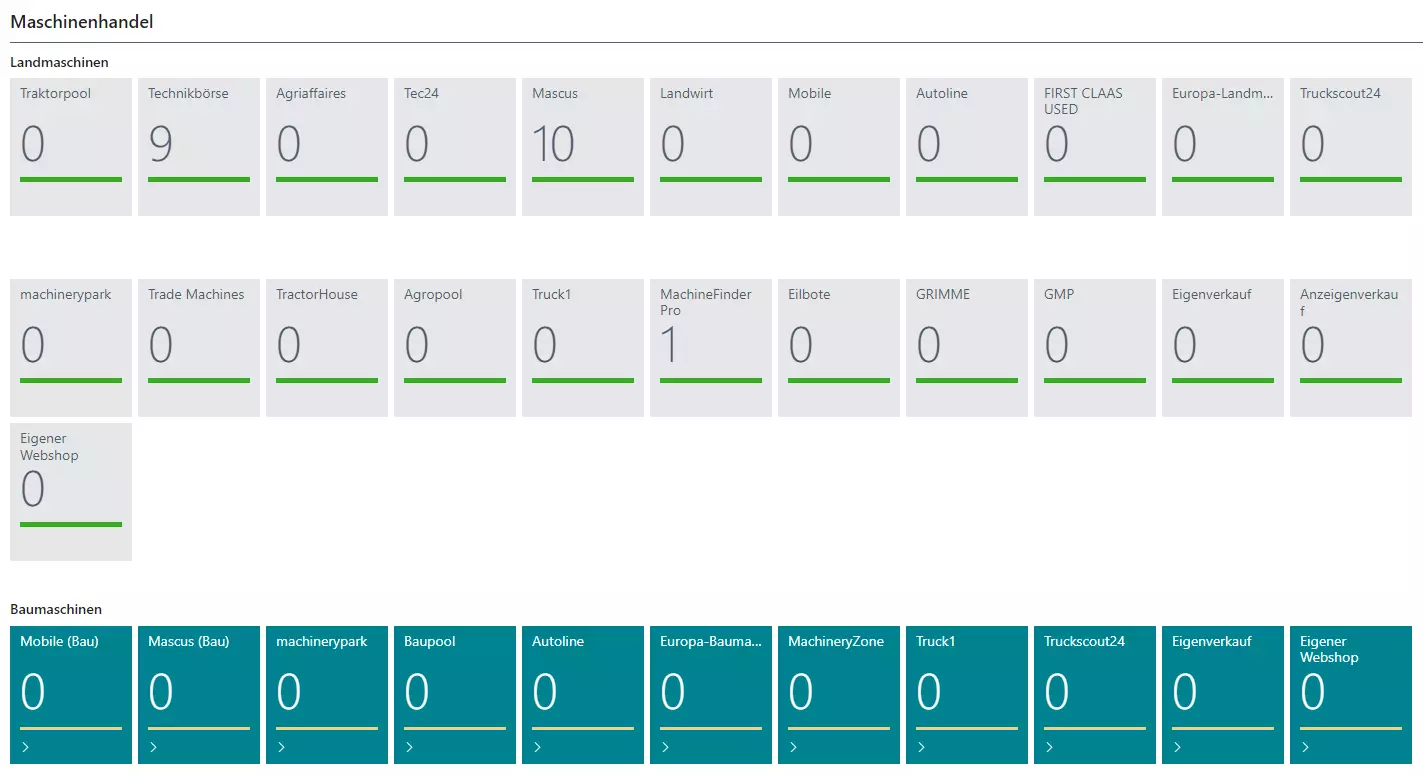
Task: Select the MachineFinder Pro tile
Action: [x=710, y=347]
